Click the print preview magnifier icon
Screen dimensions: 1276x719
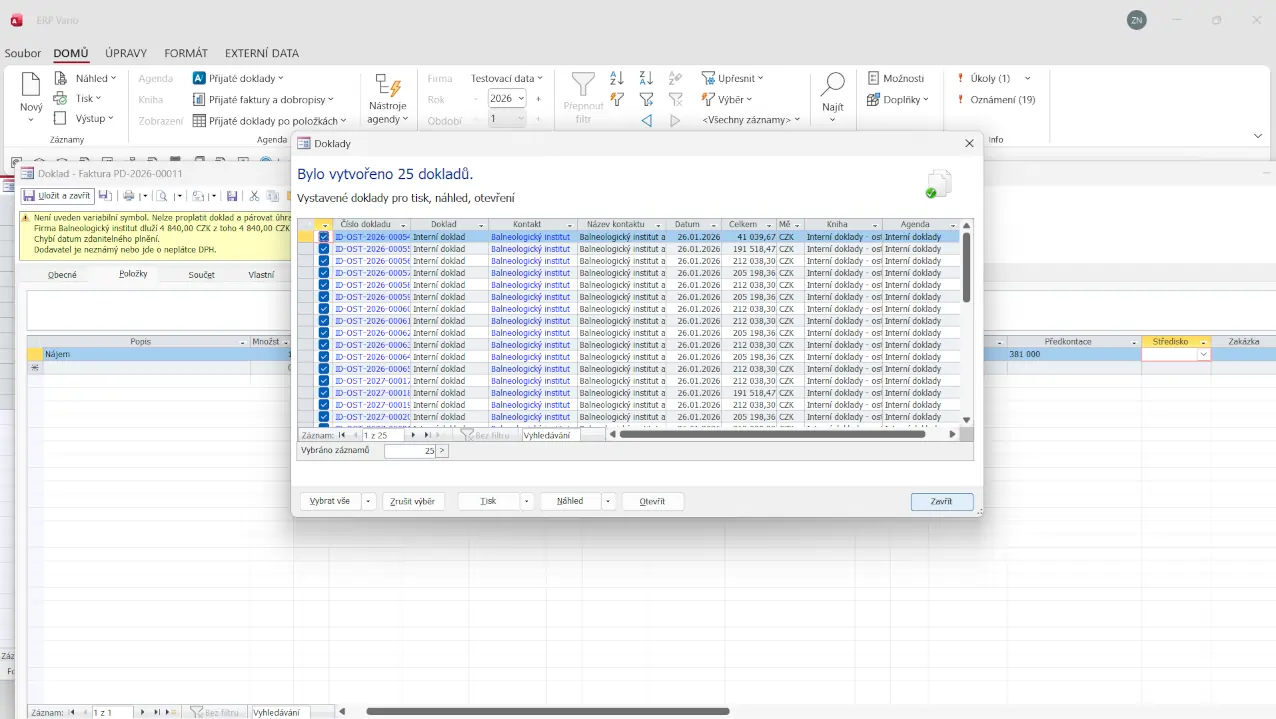(x=161, y=196)
